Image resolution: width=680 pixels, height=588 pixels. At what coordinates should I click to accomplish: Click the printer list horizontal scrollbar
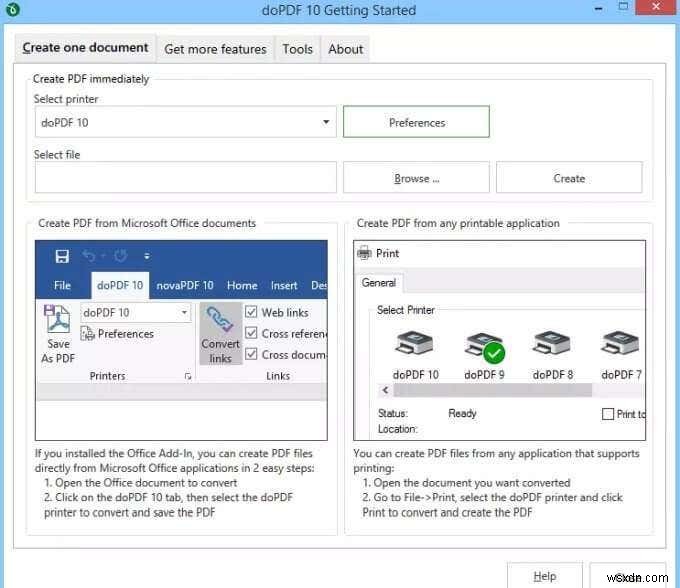(493, 390)
